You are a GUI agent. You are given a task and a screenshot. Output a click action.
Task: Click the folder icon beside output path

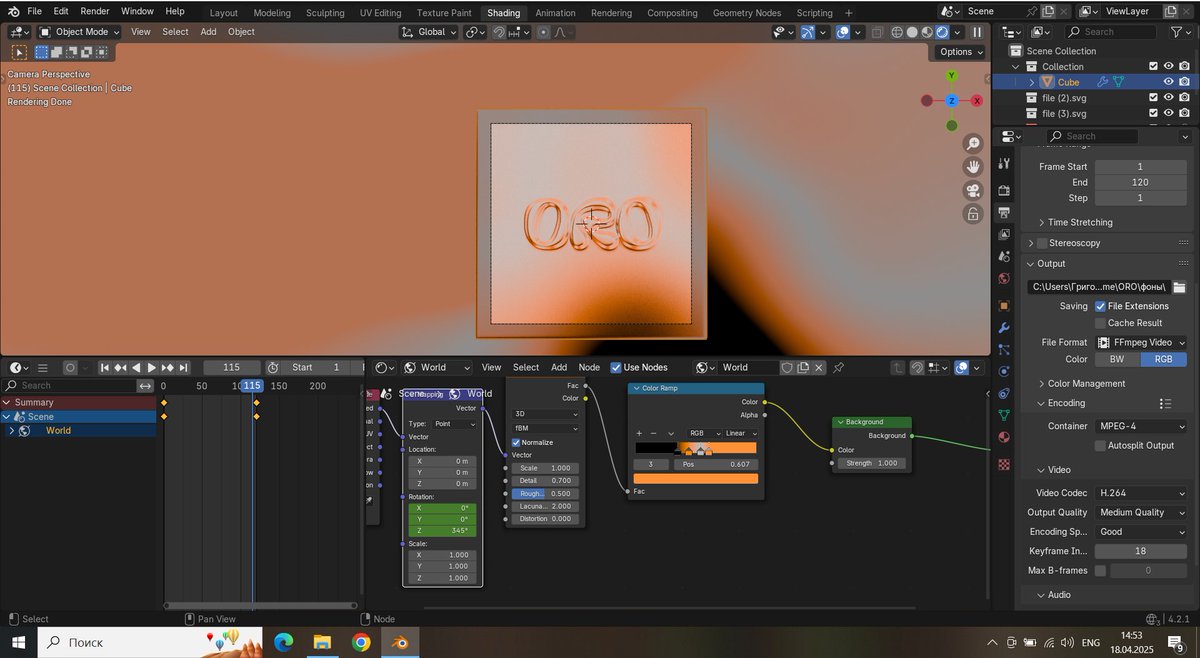(1179, 287)
